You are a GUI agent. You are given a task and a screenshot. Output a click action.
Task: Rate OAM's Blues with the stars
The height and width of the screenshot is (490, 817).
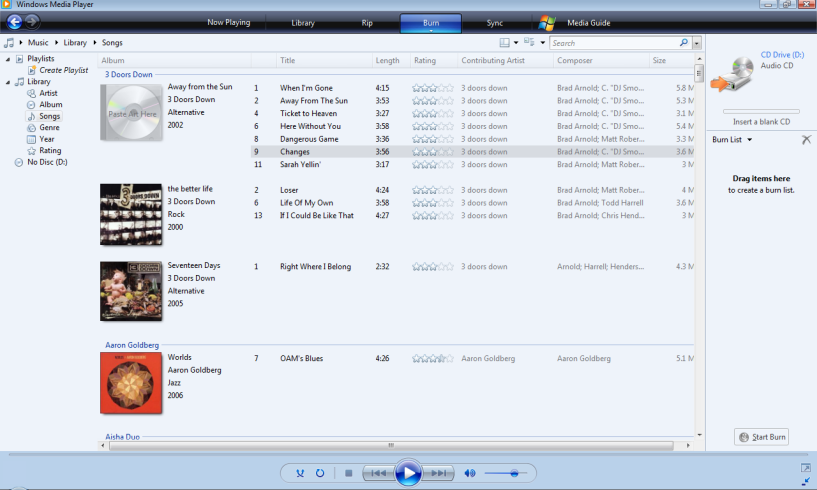tap(432, 359)
